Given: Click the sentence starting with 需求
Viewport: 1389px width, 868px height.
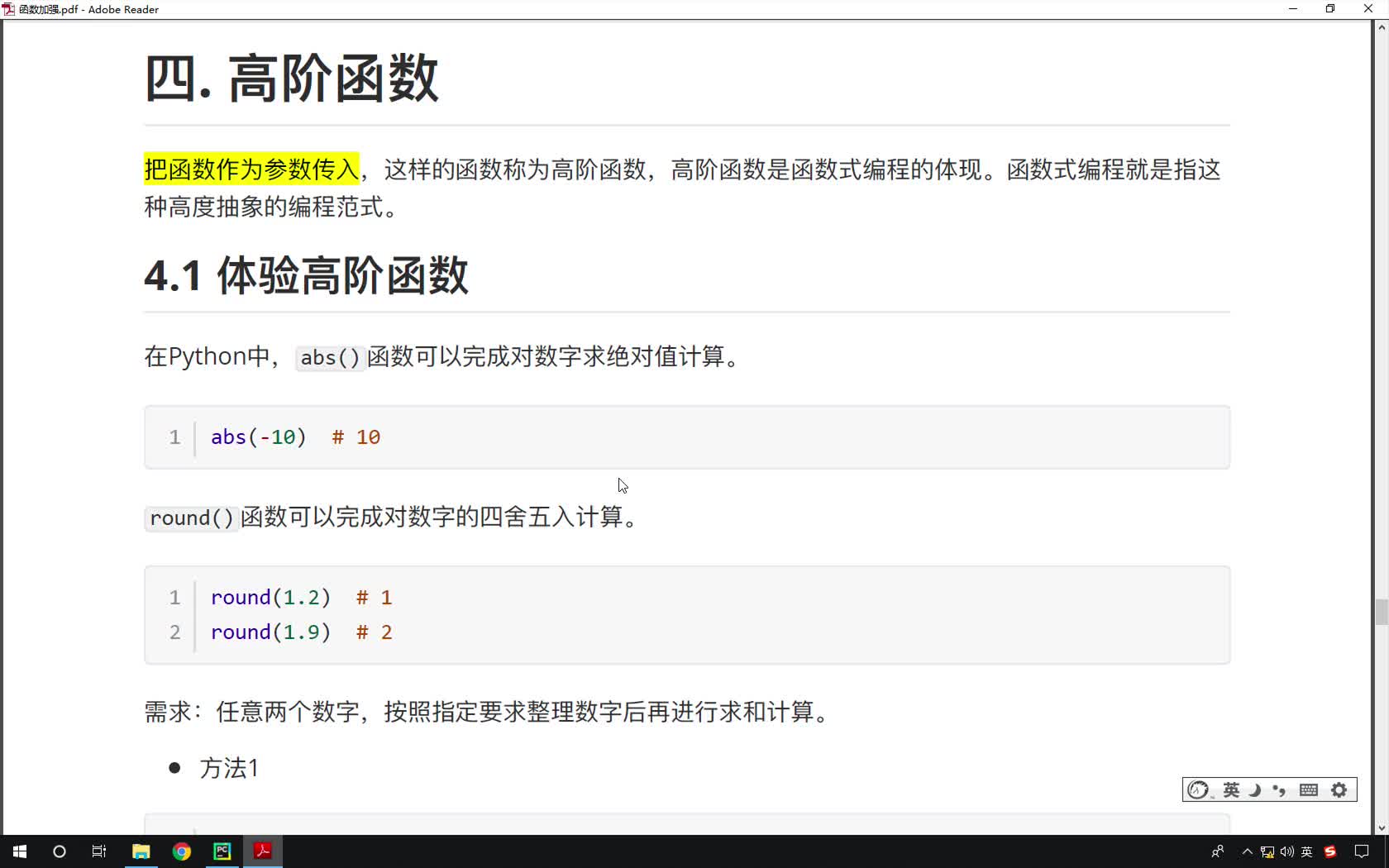Looking at the screenshot, I should pos(488,712).
